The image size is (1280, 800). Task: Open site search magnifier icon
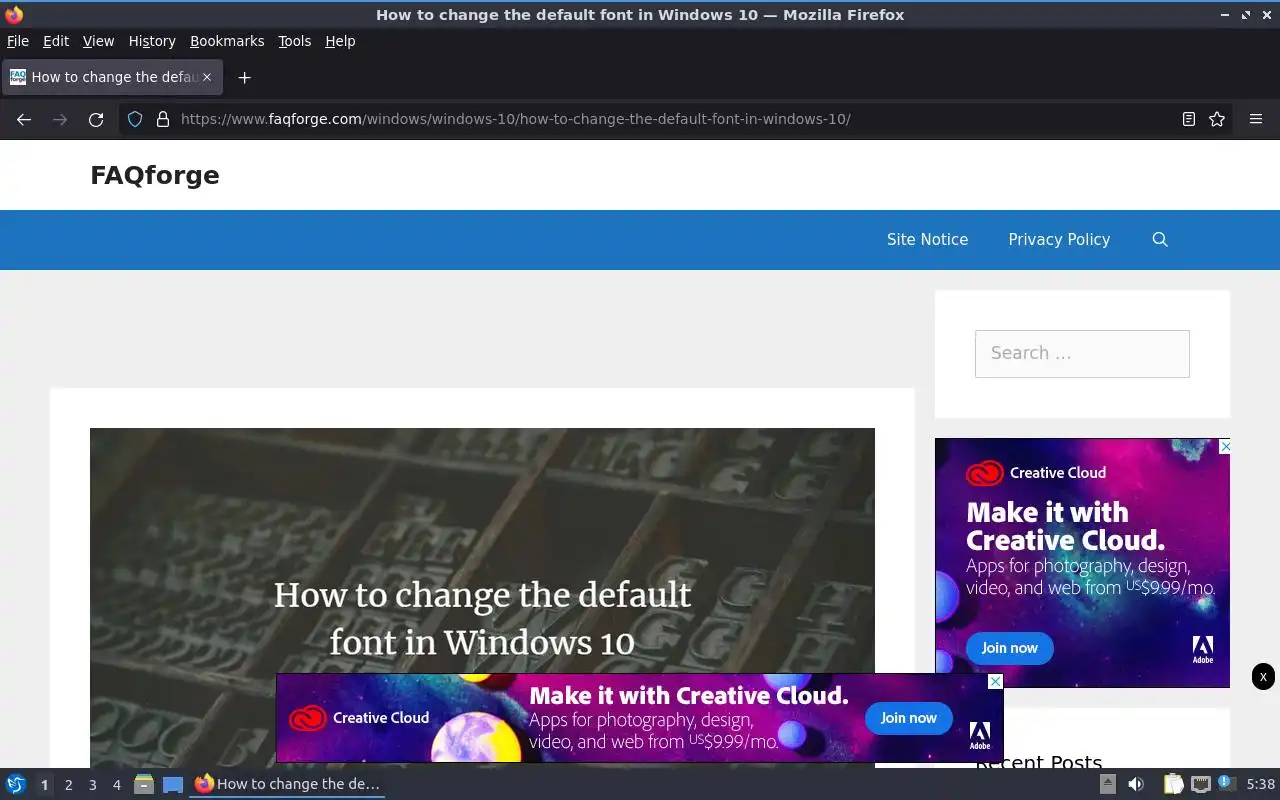pos(1160,239)
